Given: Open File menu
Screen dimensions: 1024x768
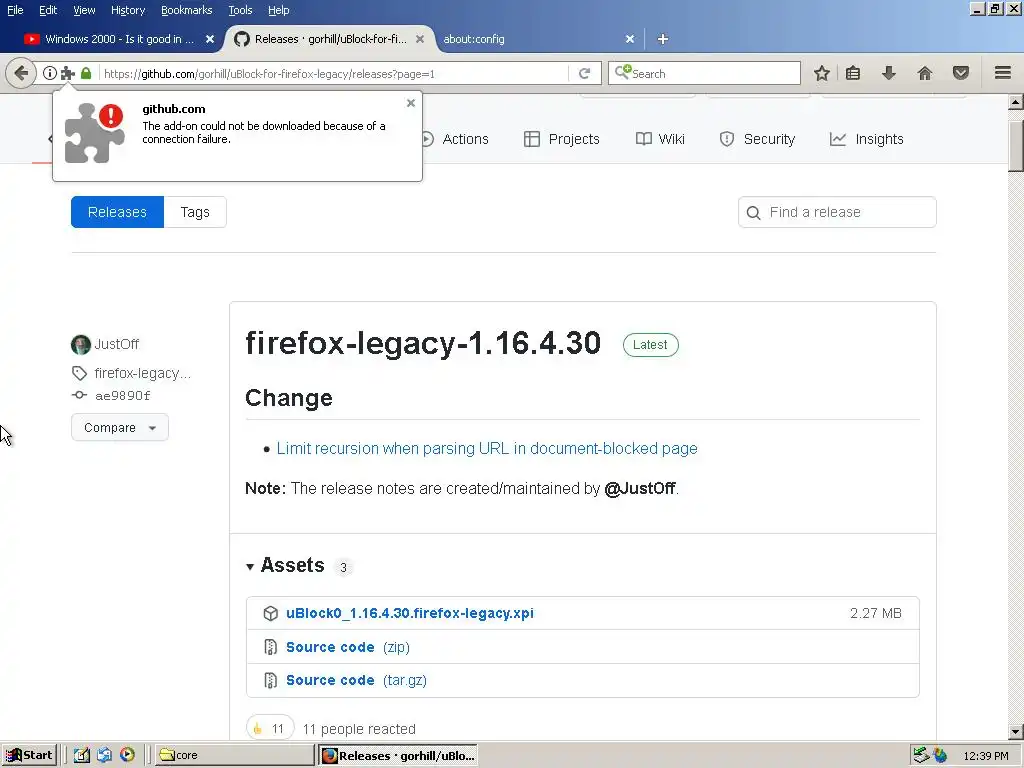Looking at the screenshot, I should (x=15, y=10).
